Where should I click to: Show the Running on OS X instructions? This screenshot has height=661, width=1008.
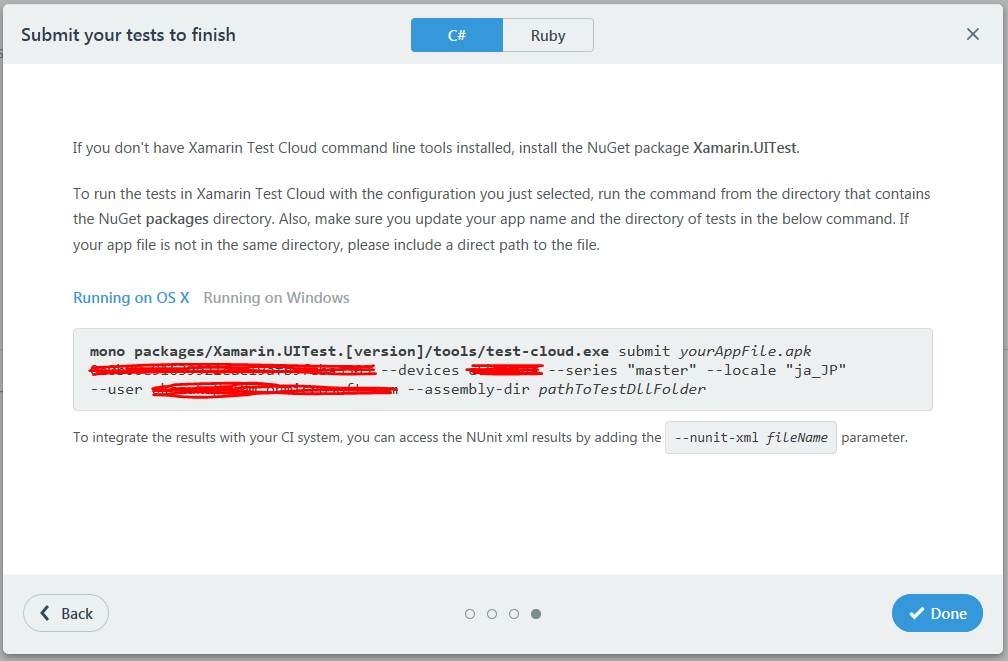click(131, 298)
